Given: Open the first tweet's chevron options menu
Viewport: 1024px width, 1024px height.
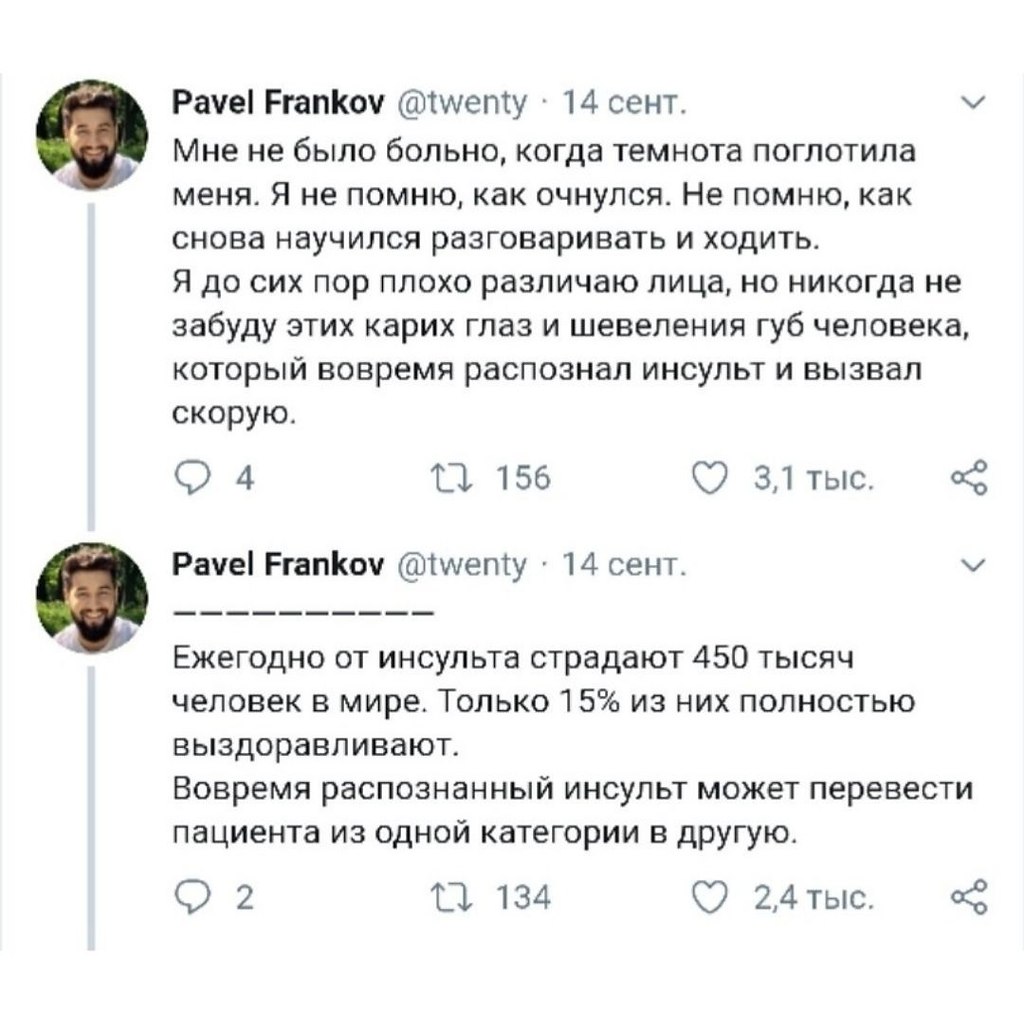Looking at the screenshot, I should click(x=974, y=103).
